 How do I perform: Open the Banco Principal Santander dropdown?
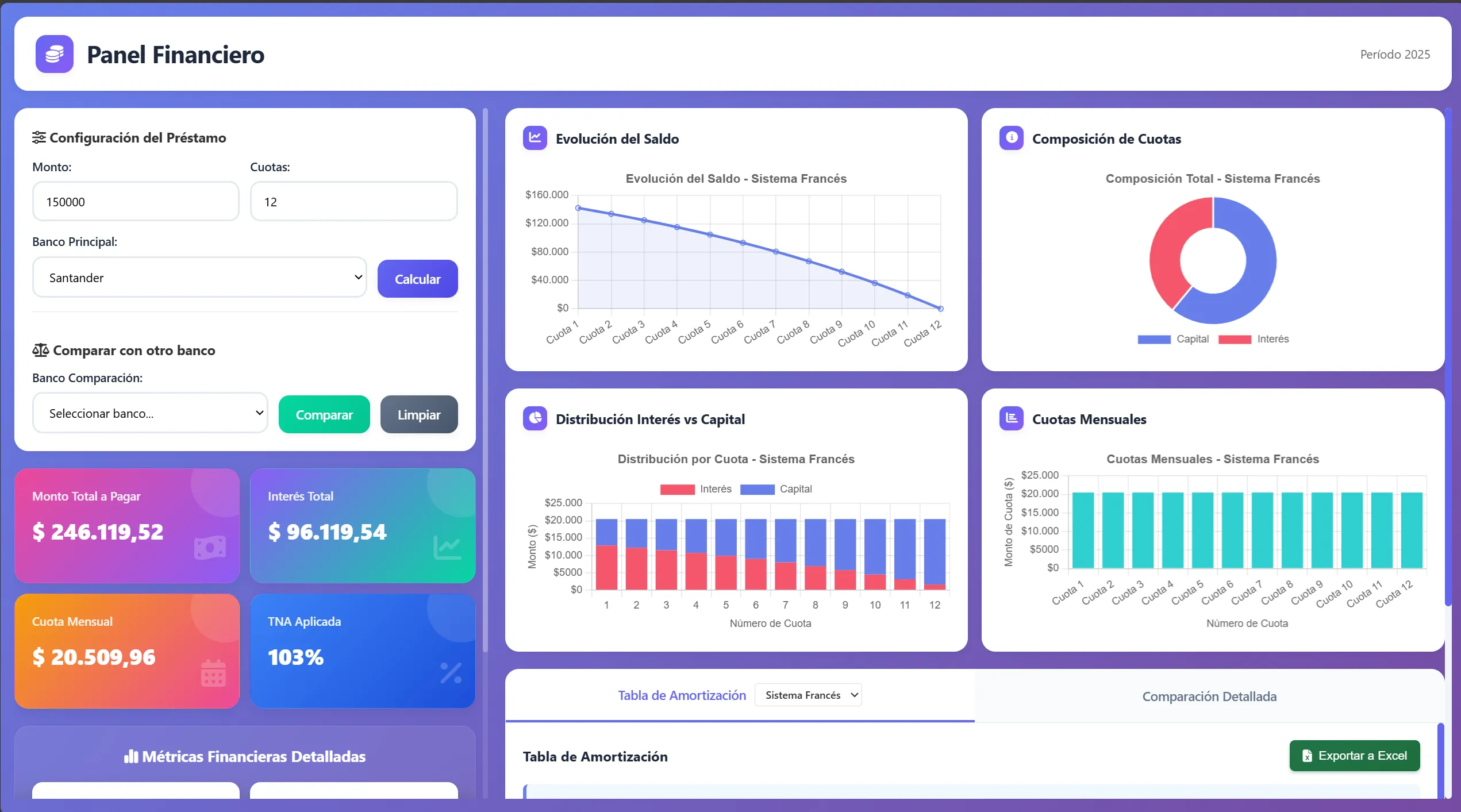click(199, 278)
